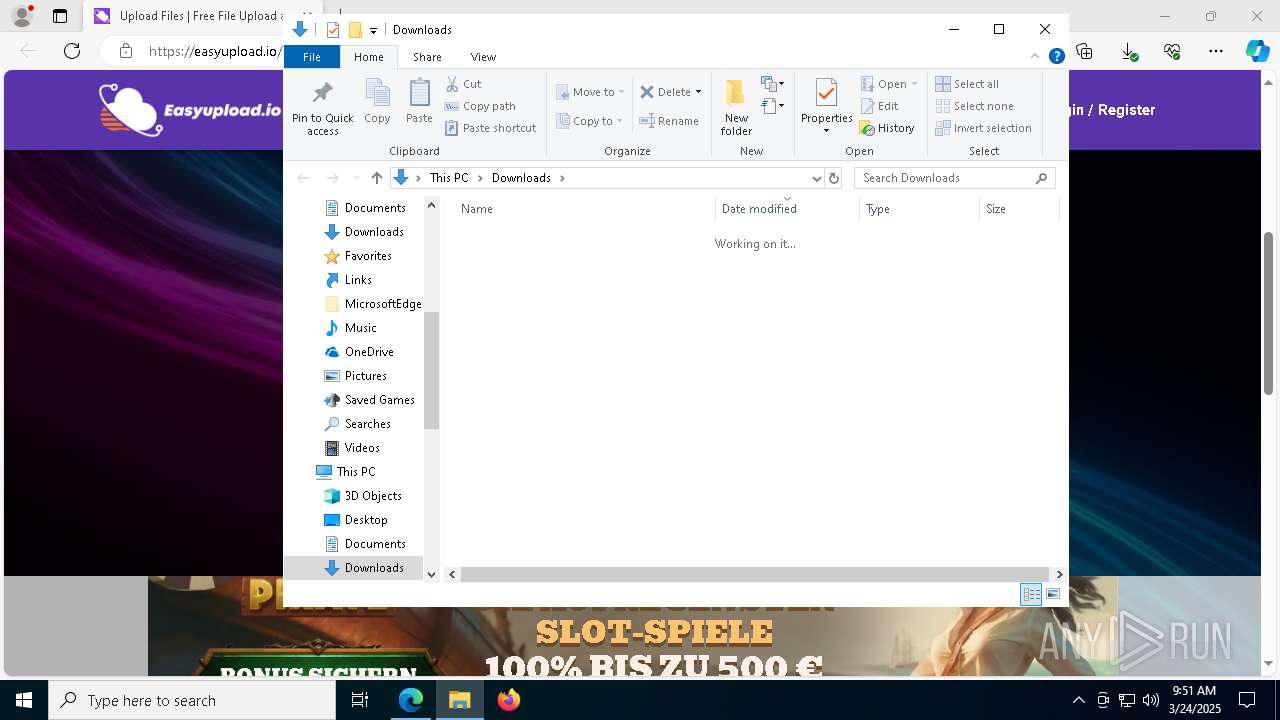Select Links in navigation pane
Viewport: 1280px width, 720px height.
[x=358, y=280]
